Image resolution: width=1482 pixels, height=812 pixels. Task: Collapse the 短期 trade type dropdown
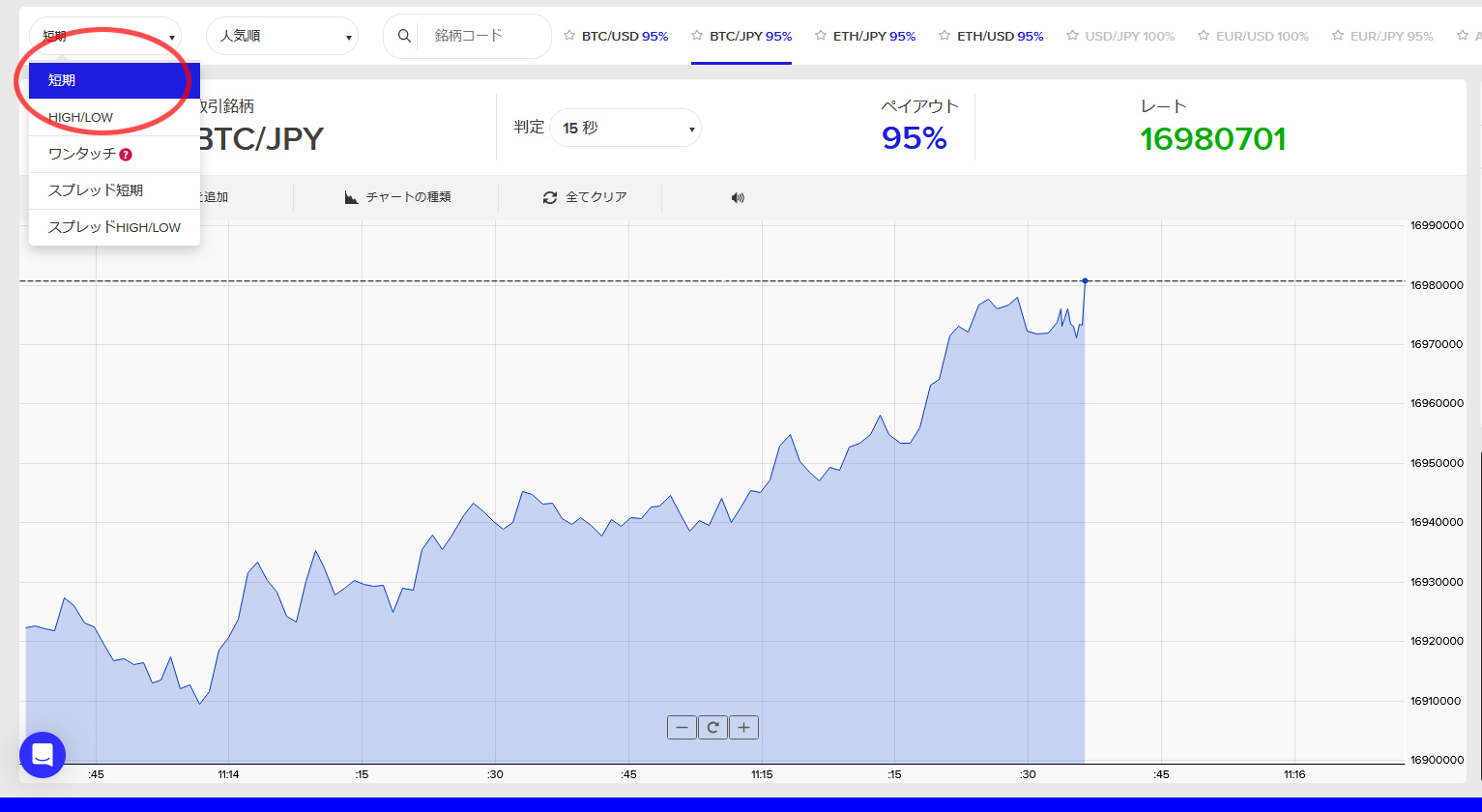point(105,36)
